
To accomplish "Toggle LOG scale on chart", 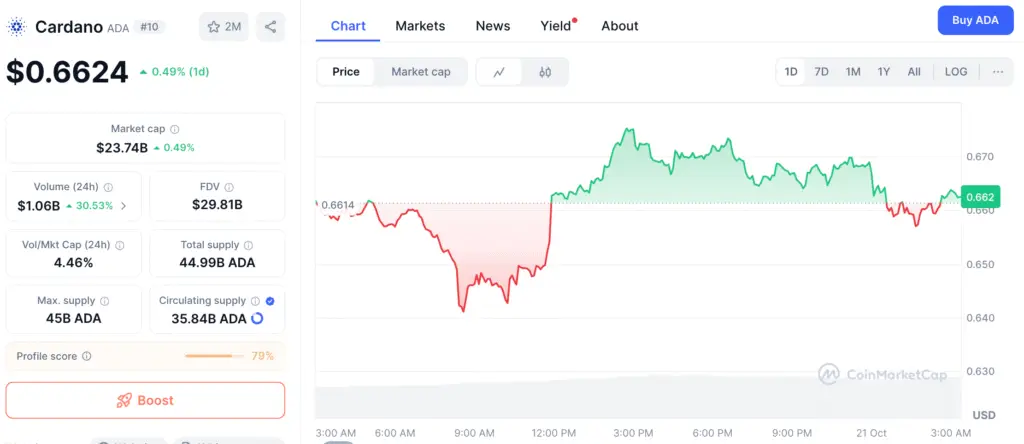I will coord(956,72).
